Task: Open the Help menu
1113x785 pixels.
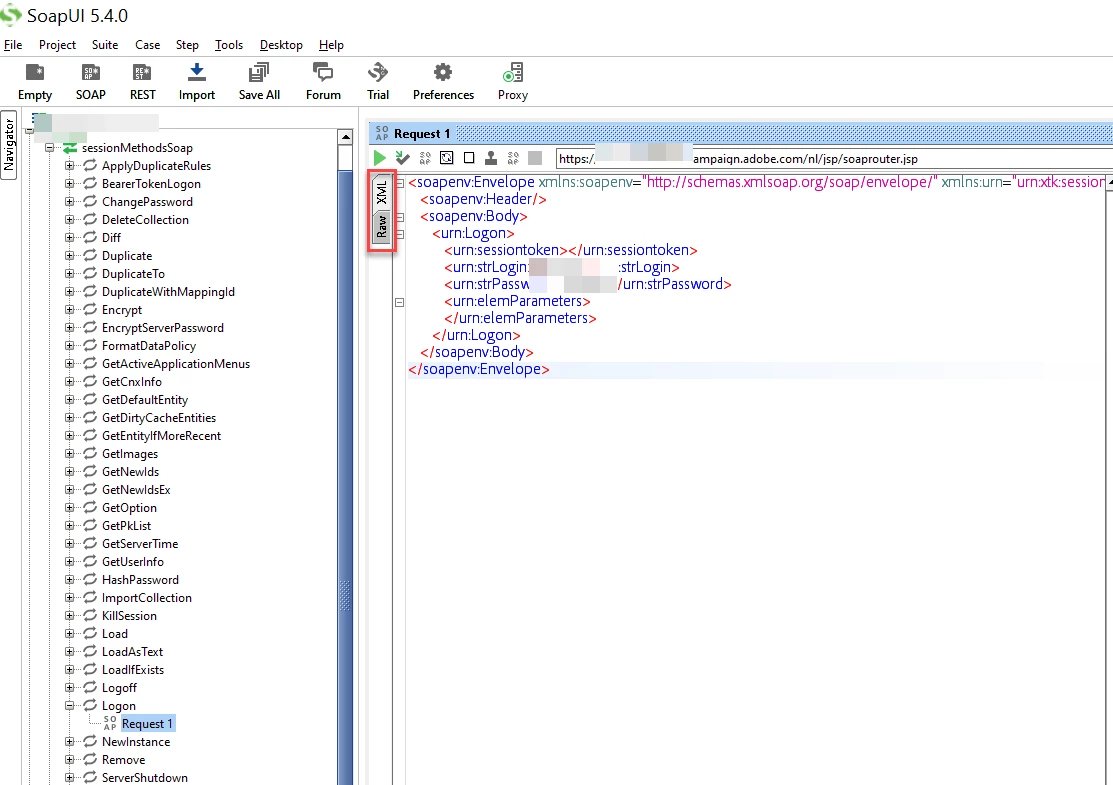Action: [331, 45]
